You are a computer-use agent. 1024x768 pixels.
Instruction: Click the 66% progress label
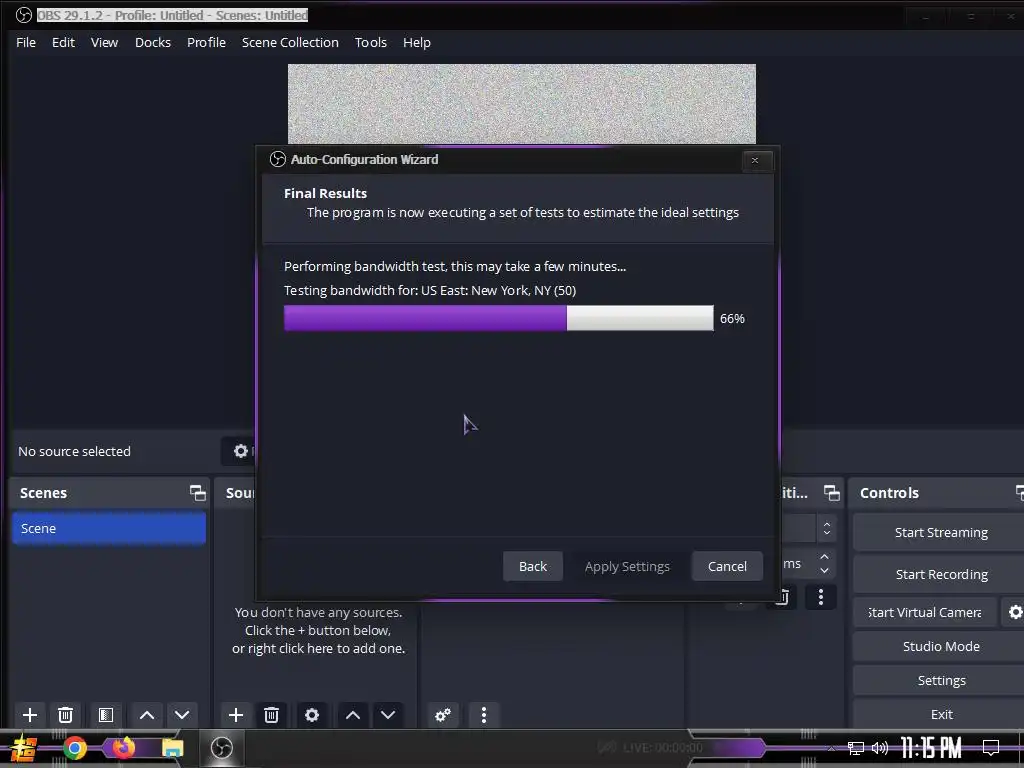coord(732,319)
